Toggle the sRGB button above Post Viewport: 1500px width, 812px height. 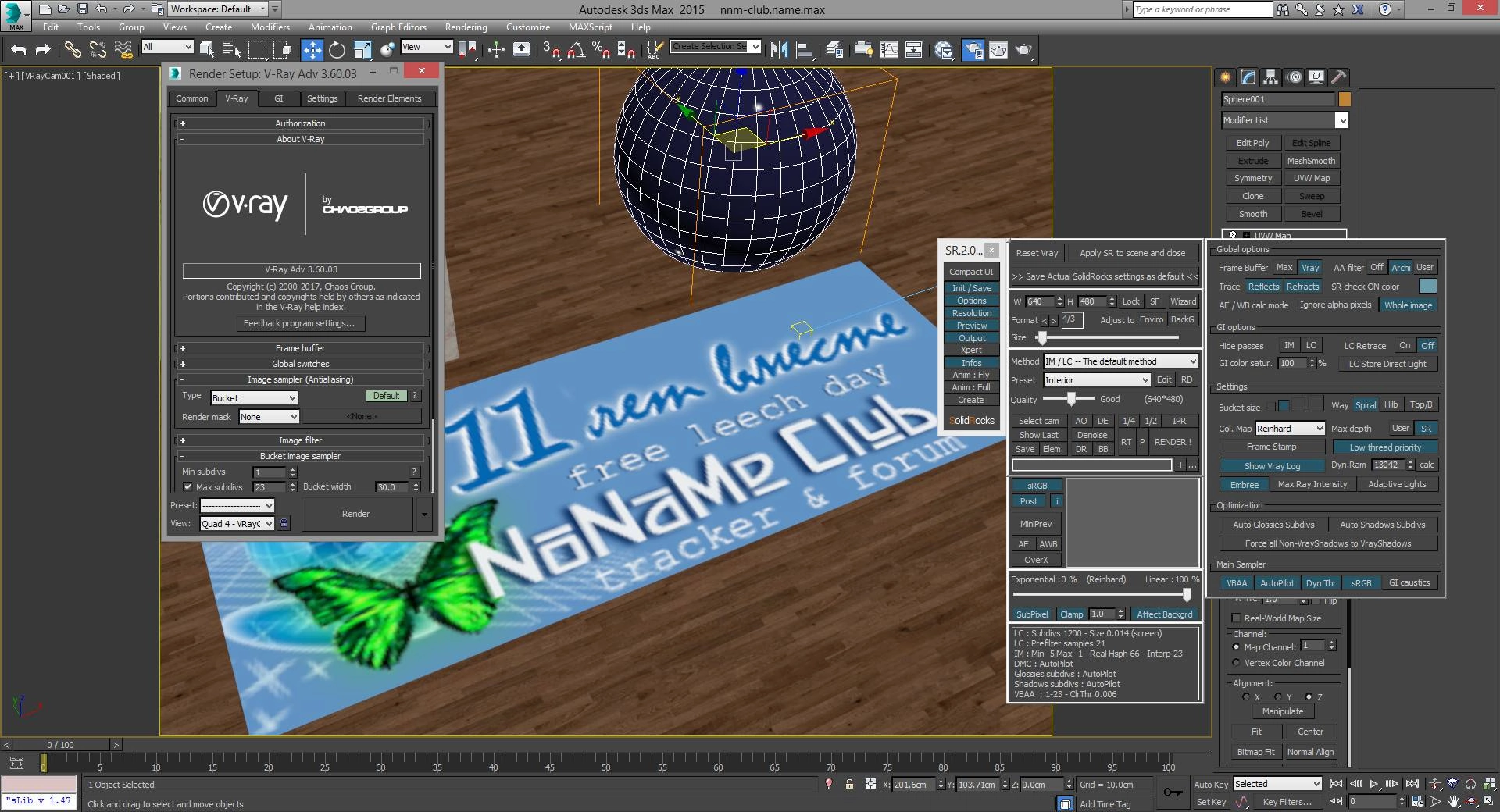coord(1037,486)
